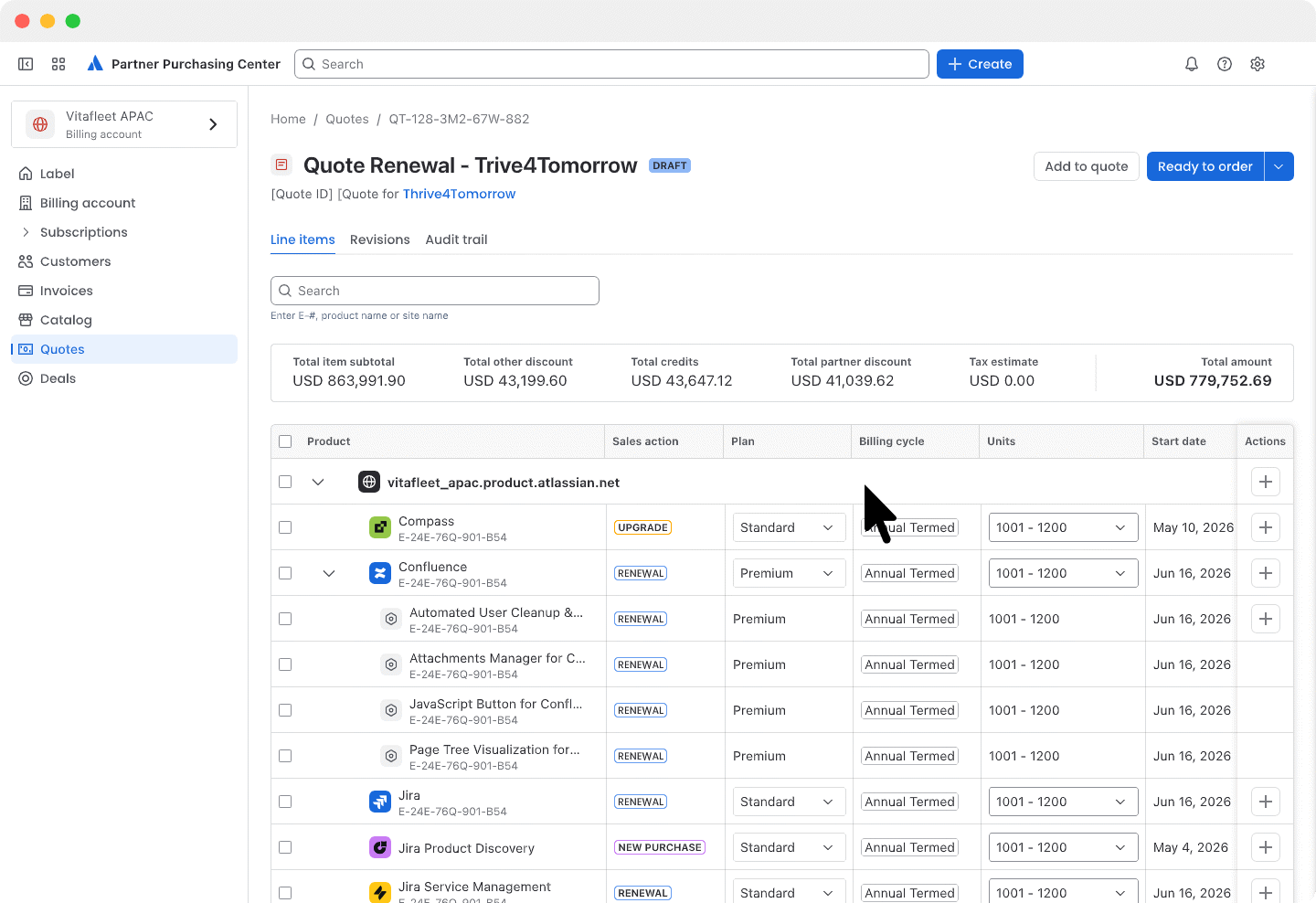Open the Compass units dropdown
1316x903 pixels.
click(1063, 527)
